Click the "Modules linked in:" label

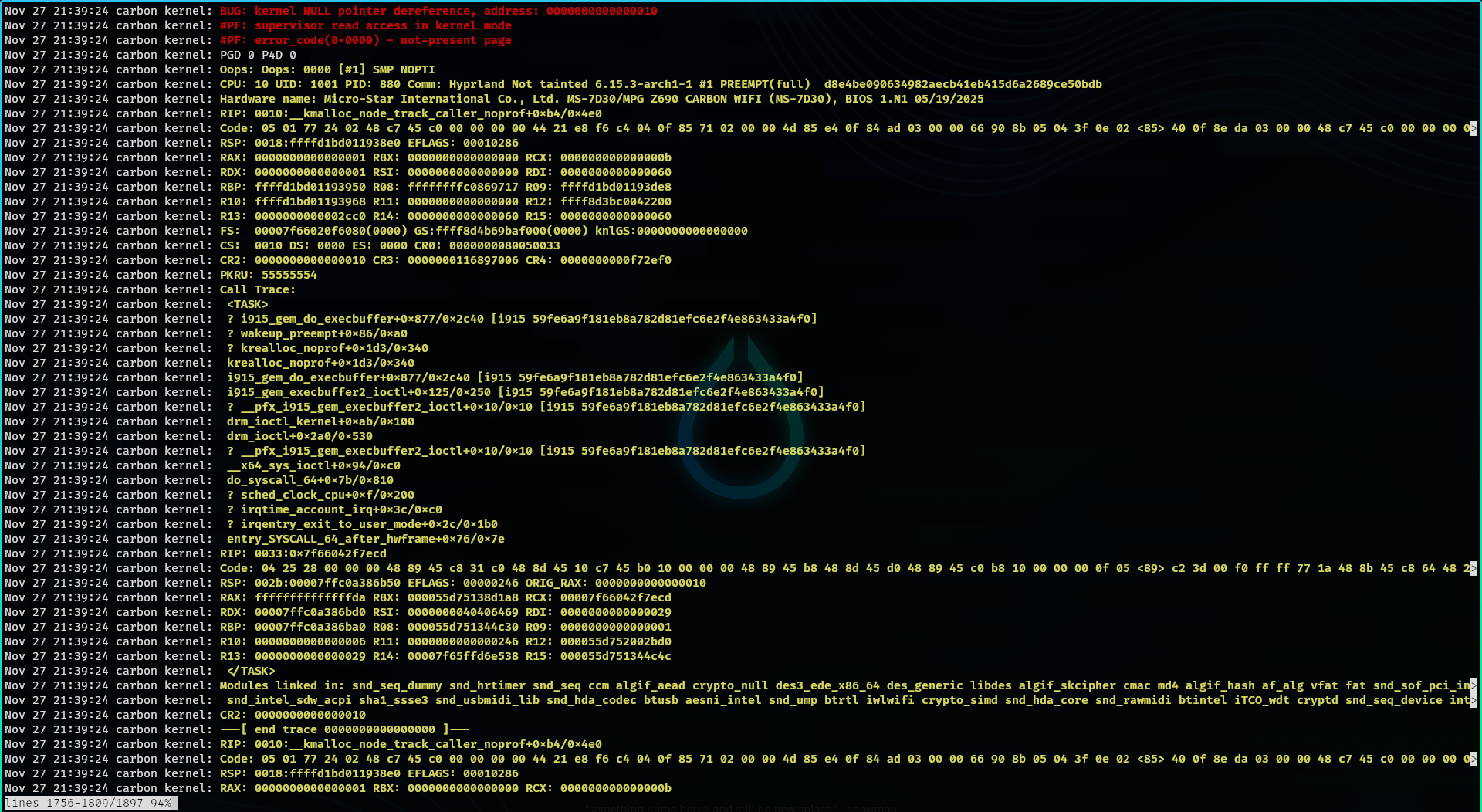coord(283,686)
